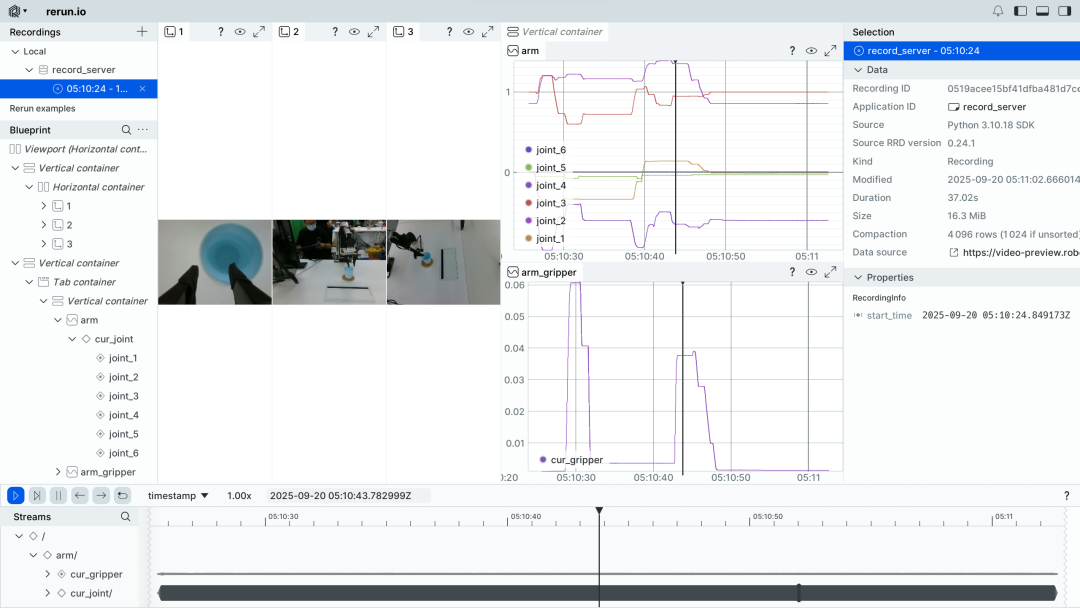The height and width of the screenshot is (608, 1080).
Task: Select joint_3 in the blueprint tree
Action: [x=123, y=396]
